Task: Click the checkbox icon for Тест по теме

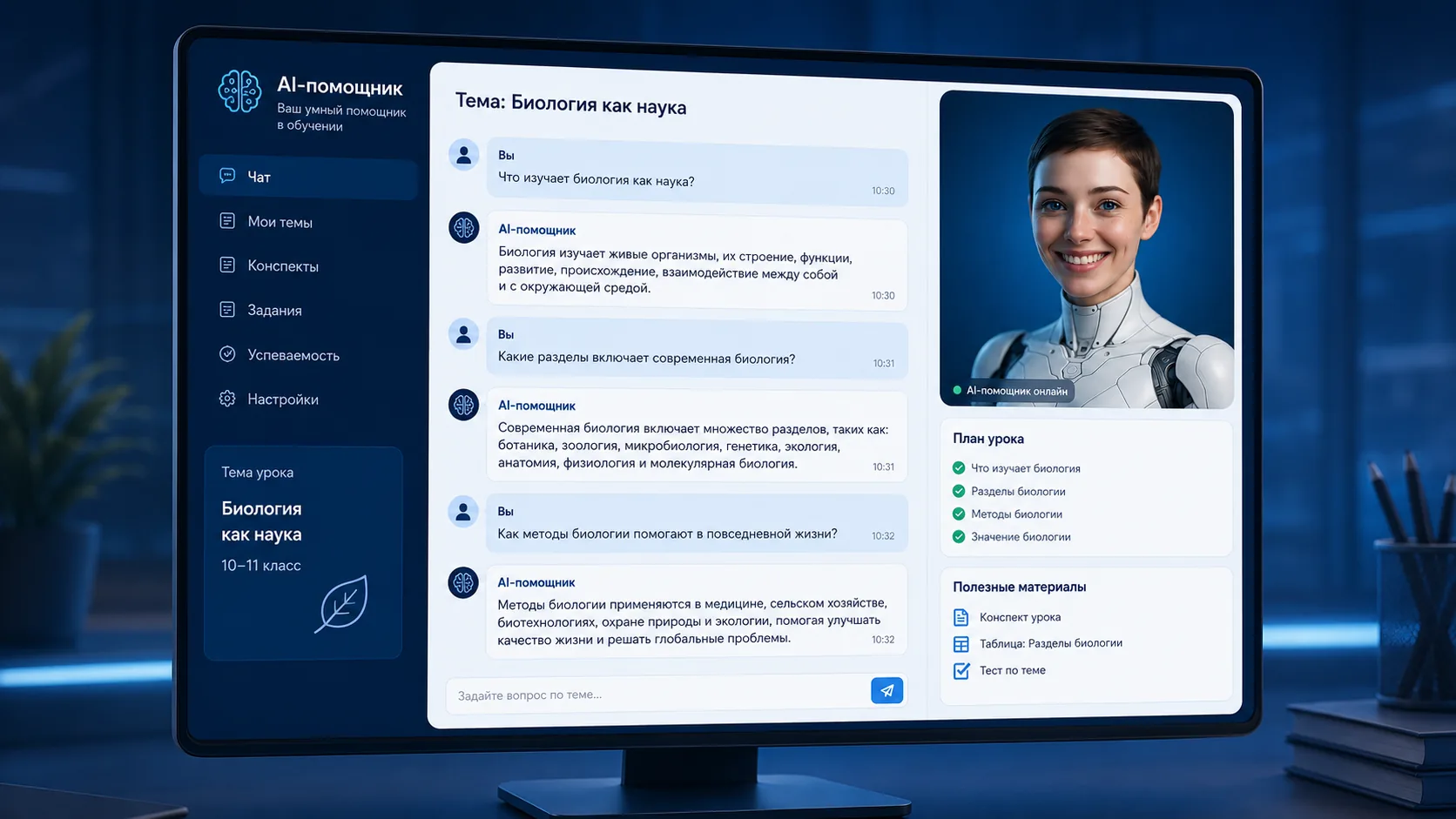Action: tap(961, 671)
